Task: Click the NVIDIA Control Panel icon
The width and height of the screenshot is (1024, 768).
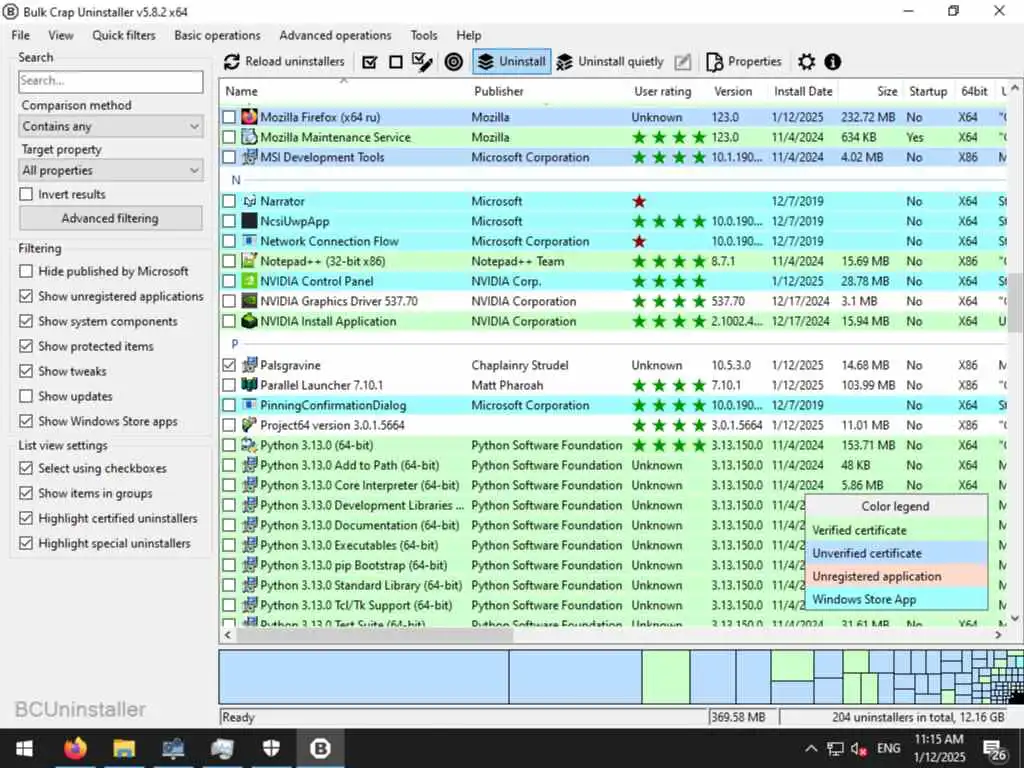Action: click(249, 281)
